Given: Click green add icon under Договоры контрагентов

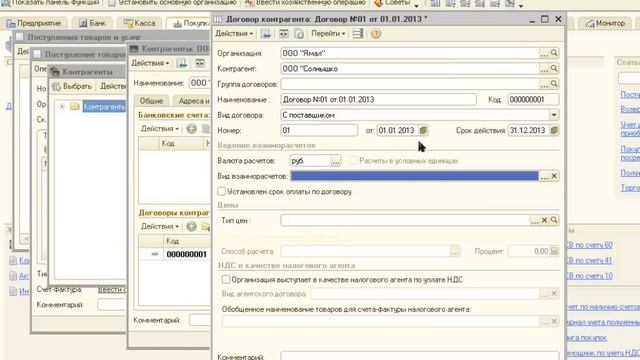Looking at the screenshot, I should [191, 226].
